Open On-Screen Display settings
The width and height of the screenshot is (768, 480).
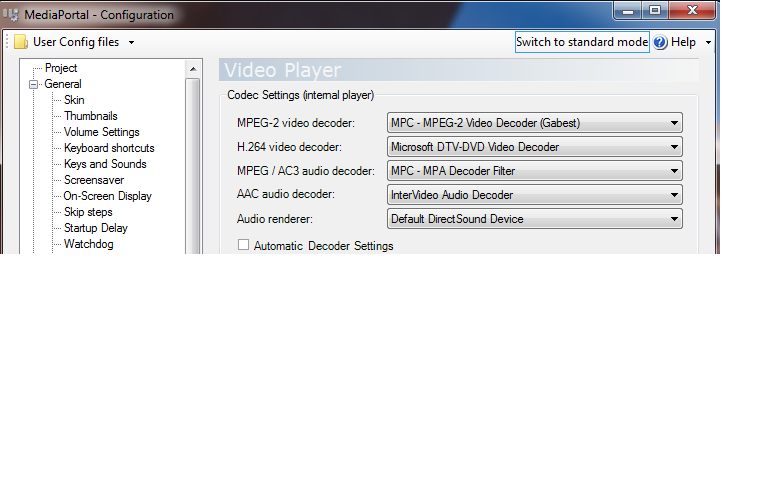107,196
